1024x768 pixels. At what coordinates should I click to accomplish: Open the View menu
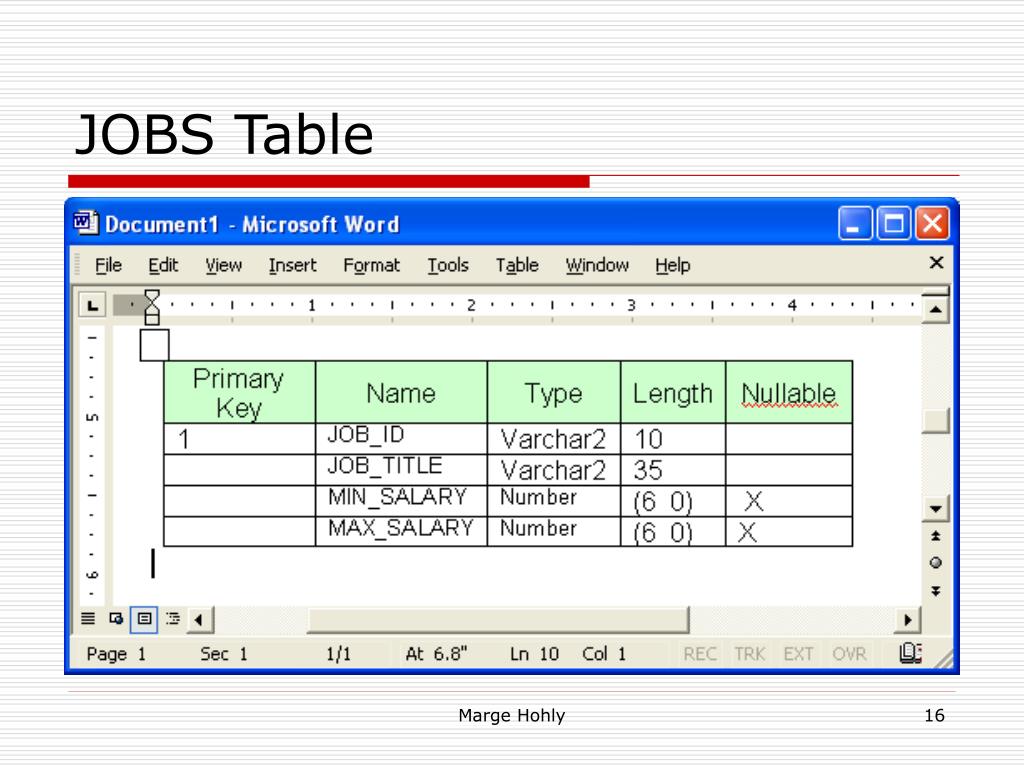(223, 265)
